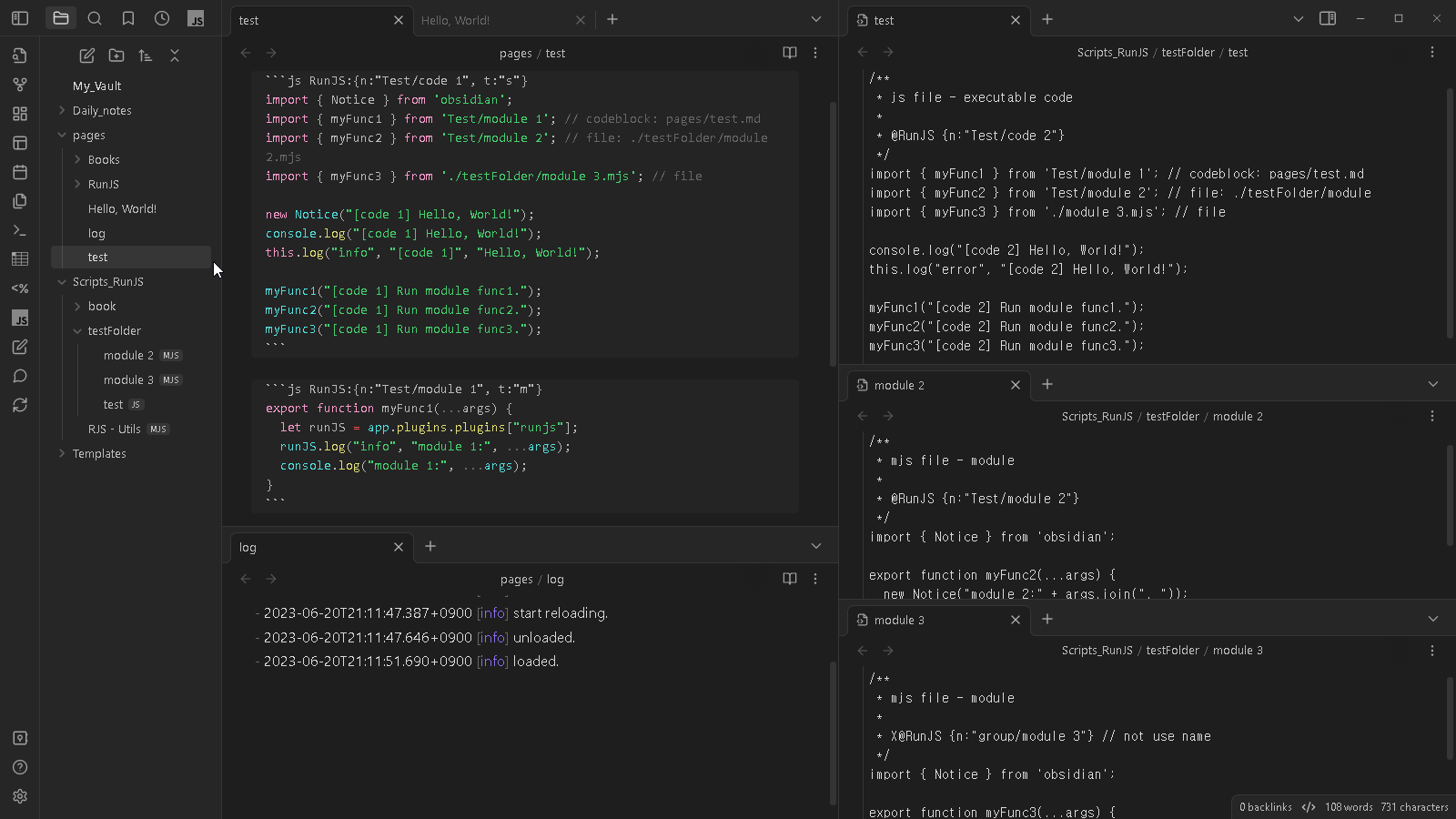Open settings gear icon
Viewport: 1456px width, 819px height.
20,796
